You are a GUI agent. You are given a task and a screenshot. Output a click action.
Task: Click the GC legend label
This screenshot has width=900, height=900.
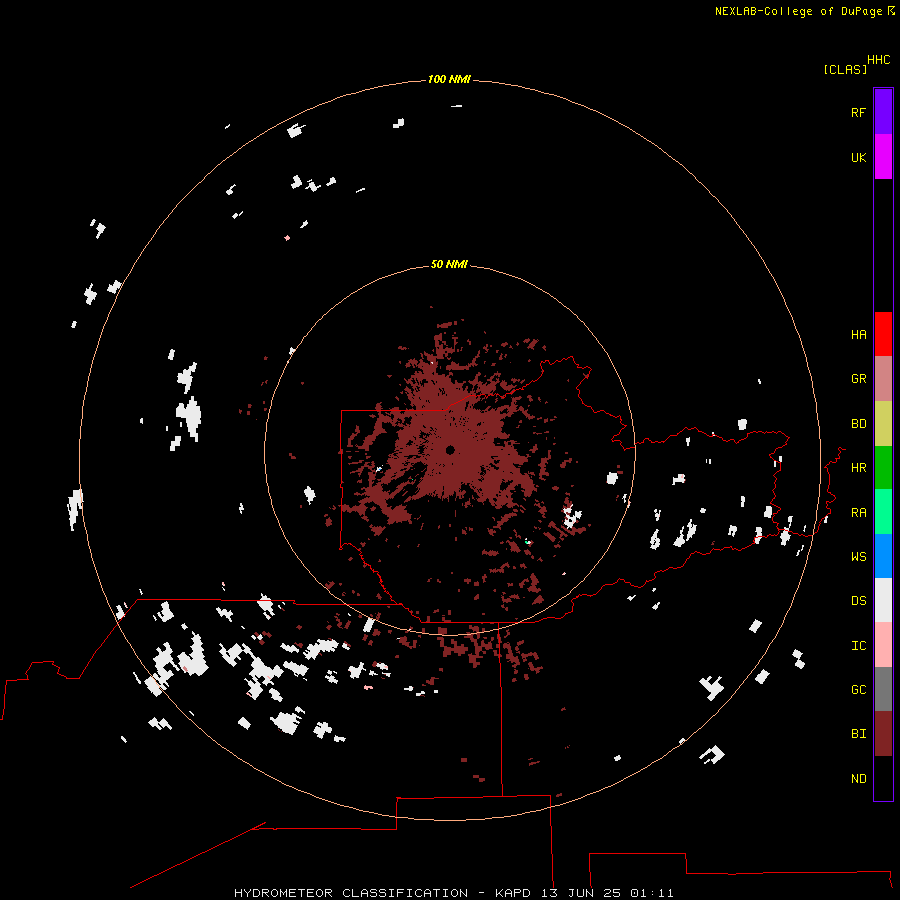click(x=858, y=690)
